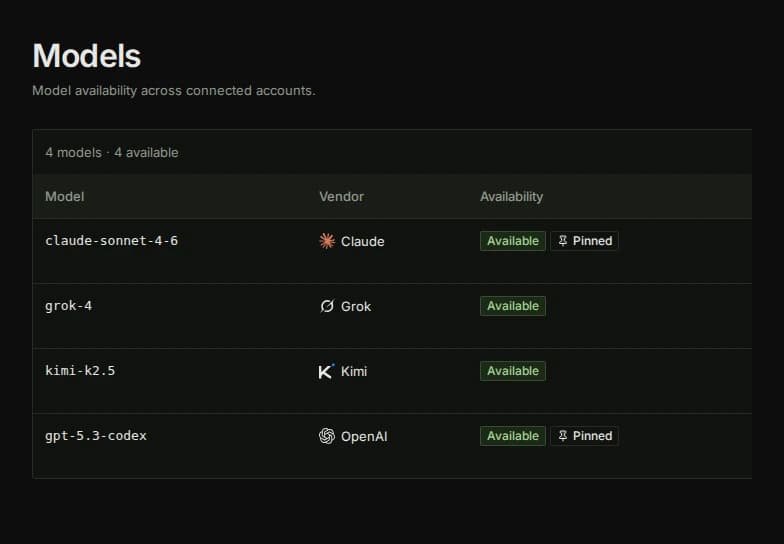Click the pin icon in gpt-5.3-codex row
The height and width of the screenshot is (544, 784).
coord(562,436)
